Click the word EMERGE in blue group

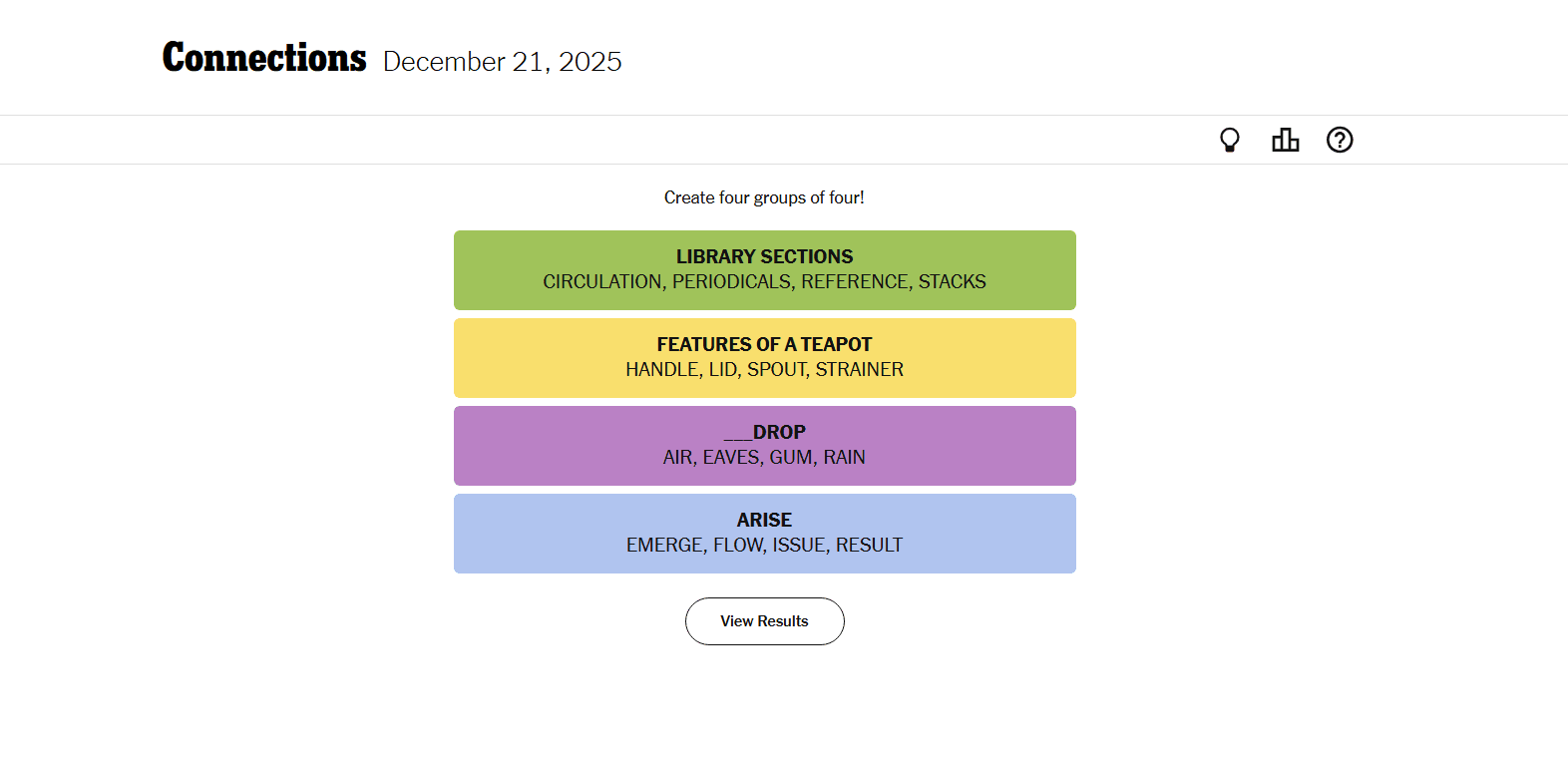click(x=664, y=546)
